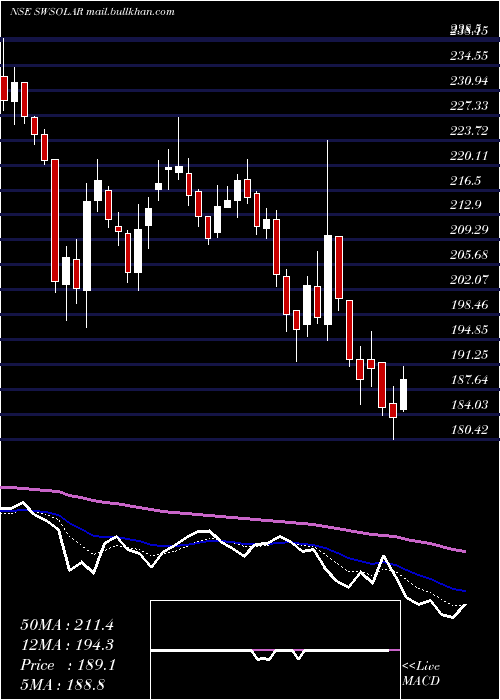Click the Live MACD label
This screenshot has height=700, width=500.
pyautogui.click(x=421, y=674)
